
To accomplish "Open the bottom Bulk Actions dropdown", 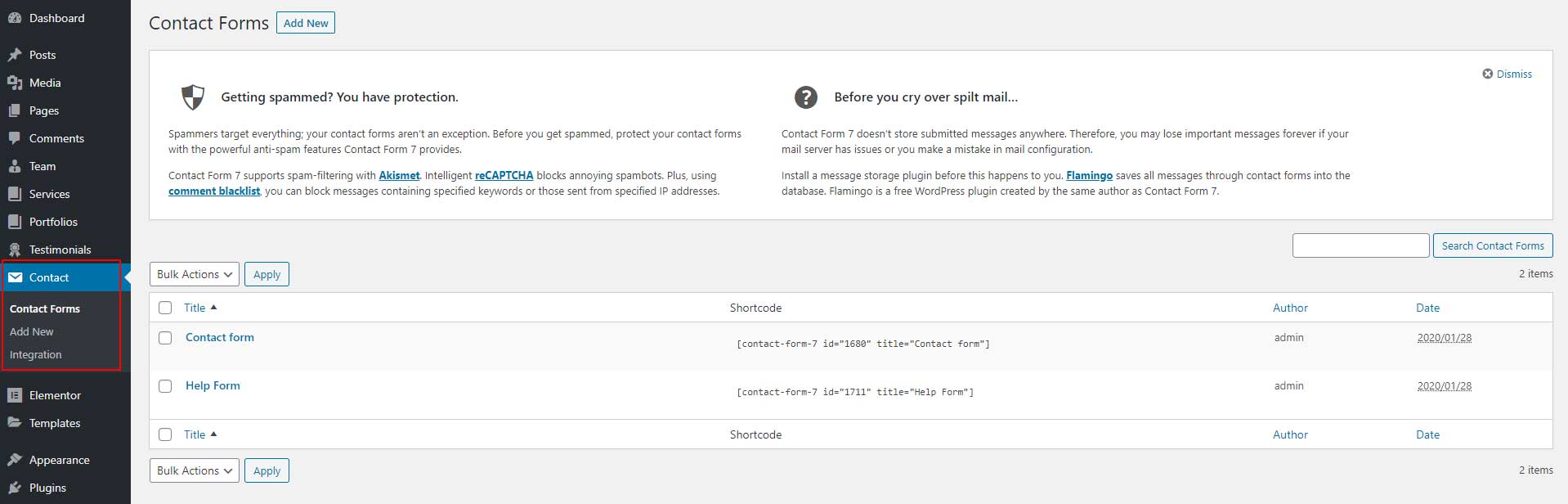I will tap(195, 470).
